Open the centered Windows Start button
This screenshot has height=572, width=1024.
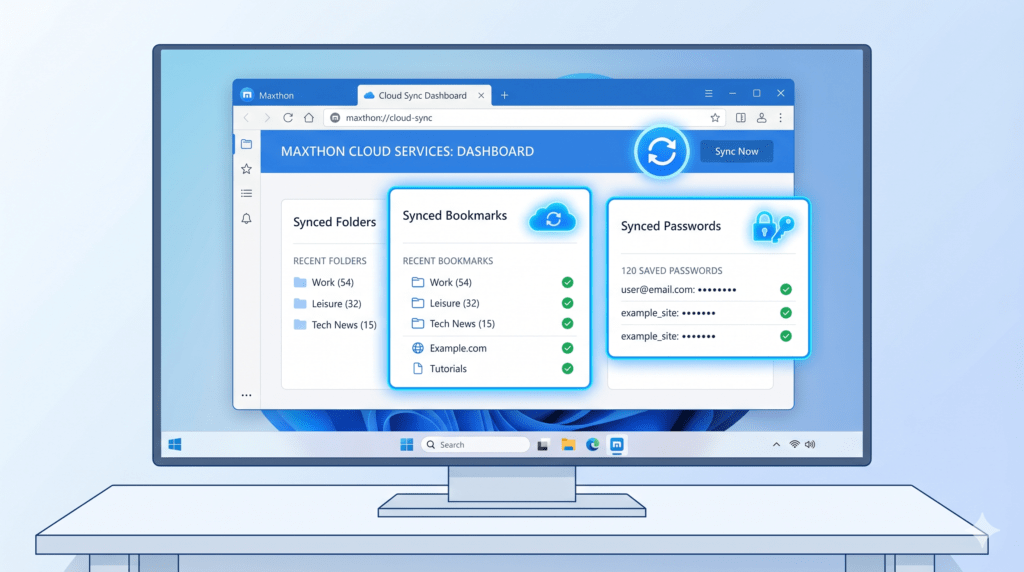(x=406, y=445)
